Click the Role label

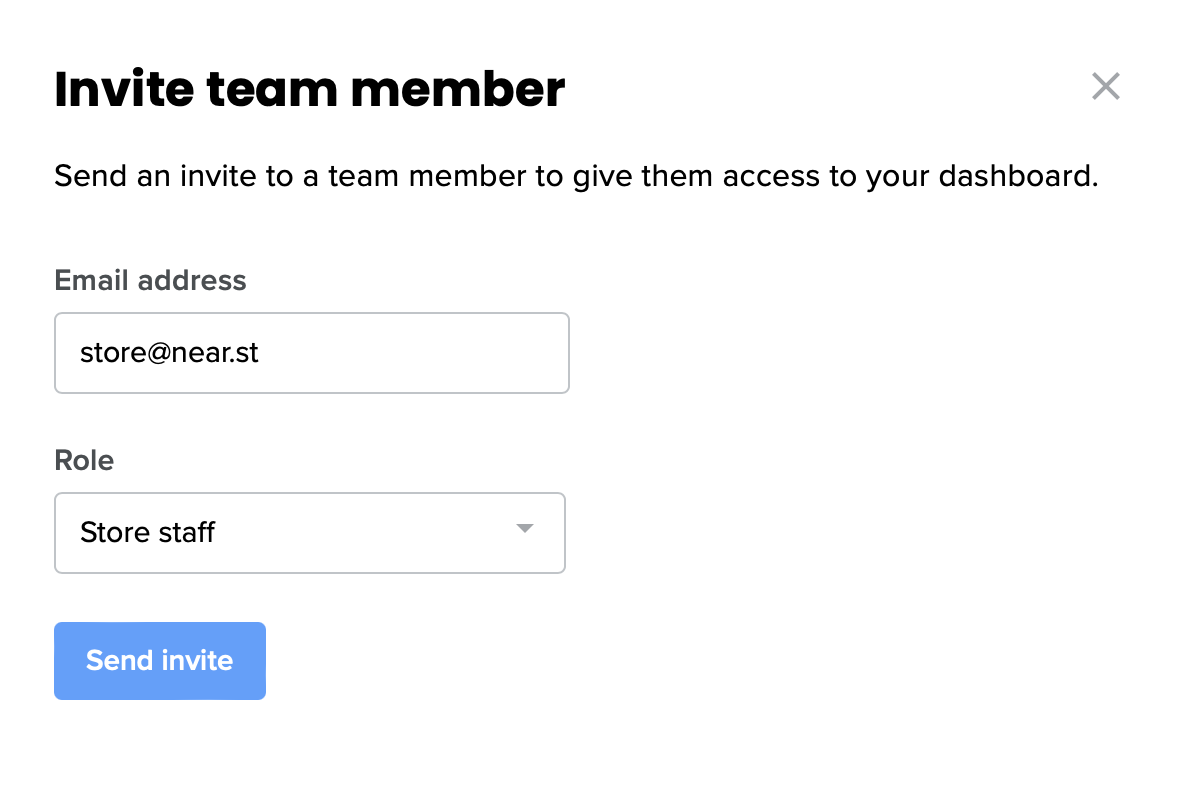point(84,460)
